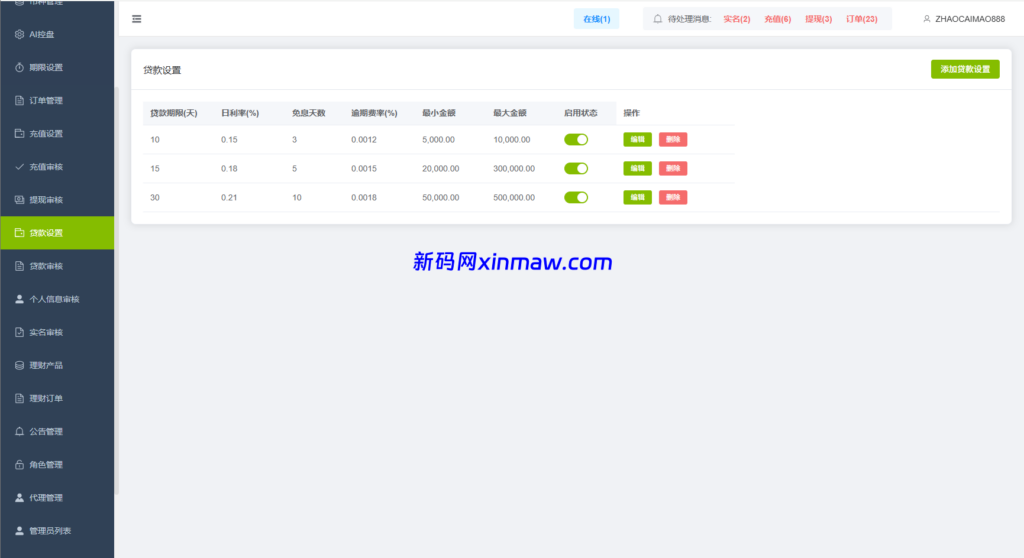Click 编辑 button for the 10-day loan

point(637,139)
